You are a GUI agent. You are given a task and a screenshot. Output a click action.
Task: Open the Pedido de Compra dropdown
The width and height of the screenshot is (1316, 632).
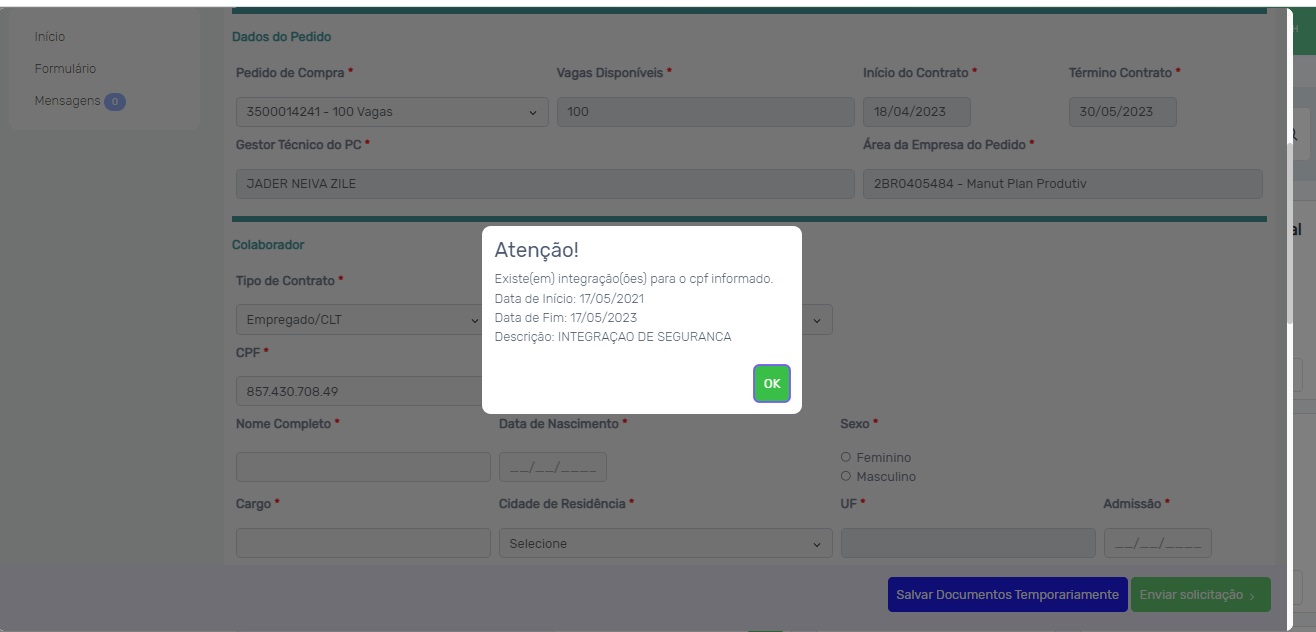tap(391, 112)
